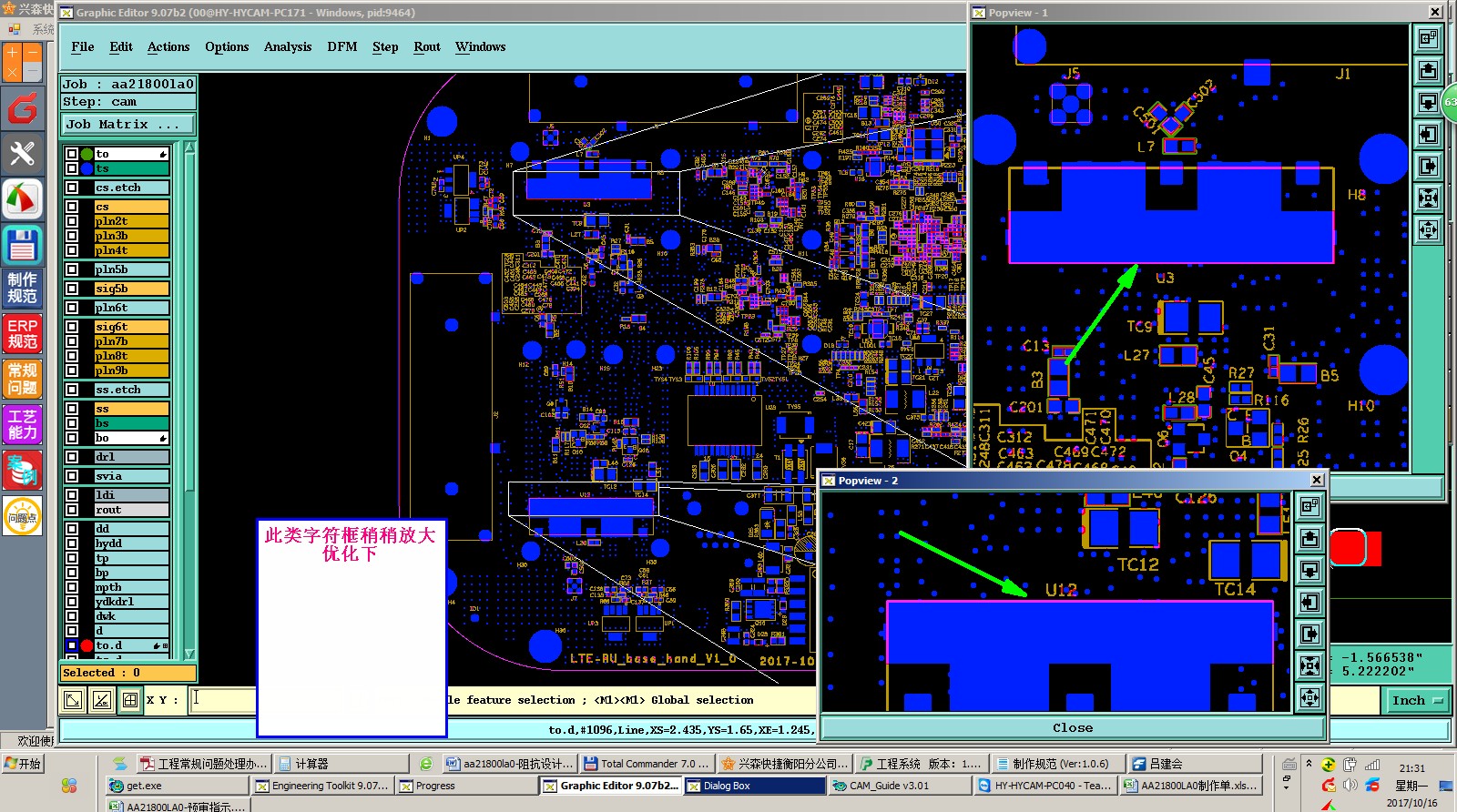The width and height of the screenshot is (1457, 812).
Task: Click outward-arrows zoom icon in Popview 2
Action: click(1309, 698)
